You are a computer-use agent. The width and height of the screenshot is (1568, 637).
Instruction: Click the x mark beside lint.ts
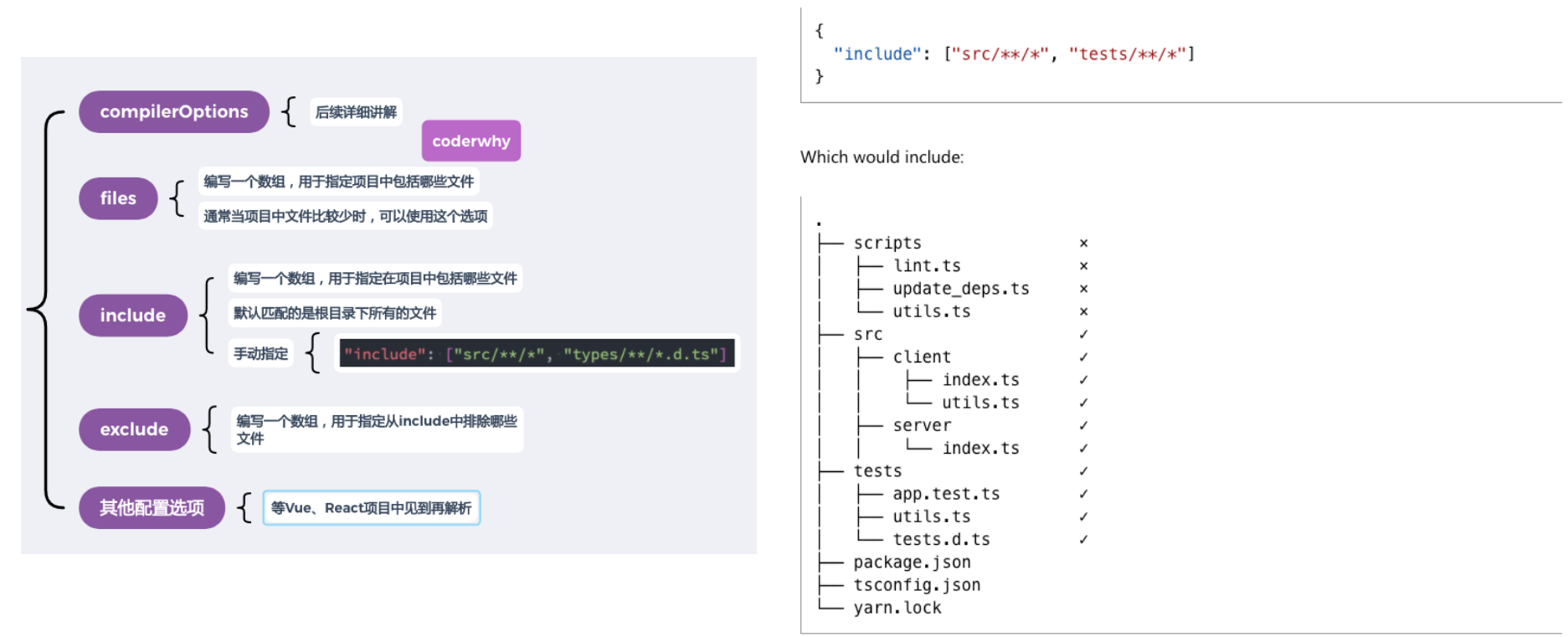click(1083, 266)
